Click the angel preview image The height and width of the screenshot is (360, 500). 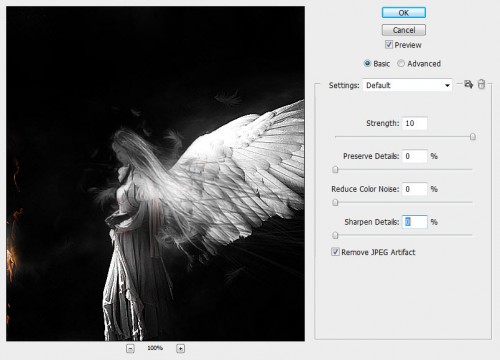click(x=155, y=174)
